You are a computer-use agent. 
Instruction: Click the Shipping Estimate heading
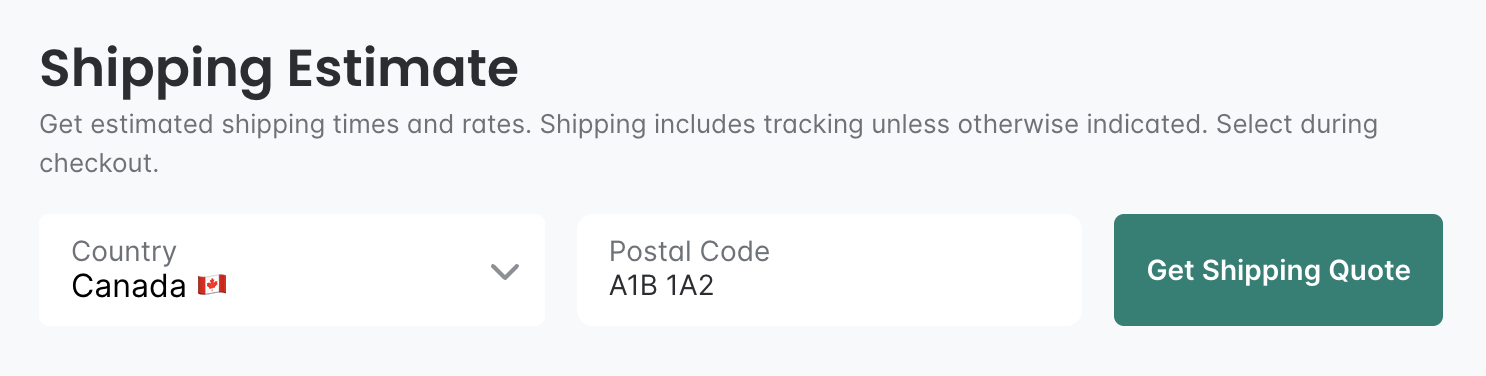[279, 70]
